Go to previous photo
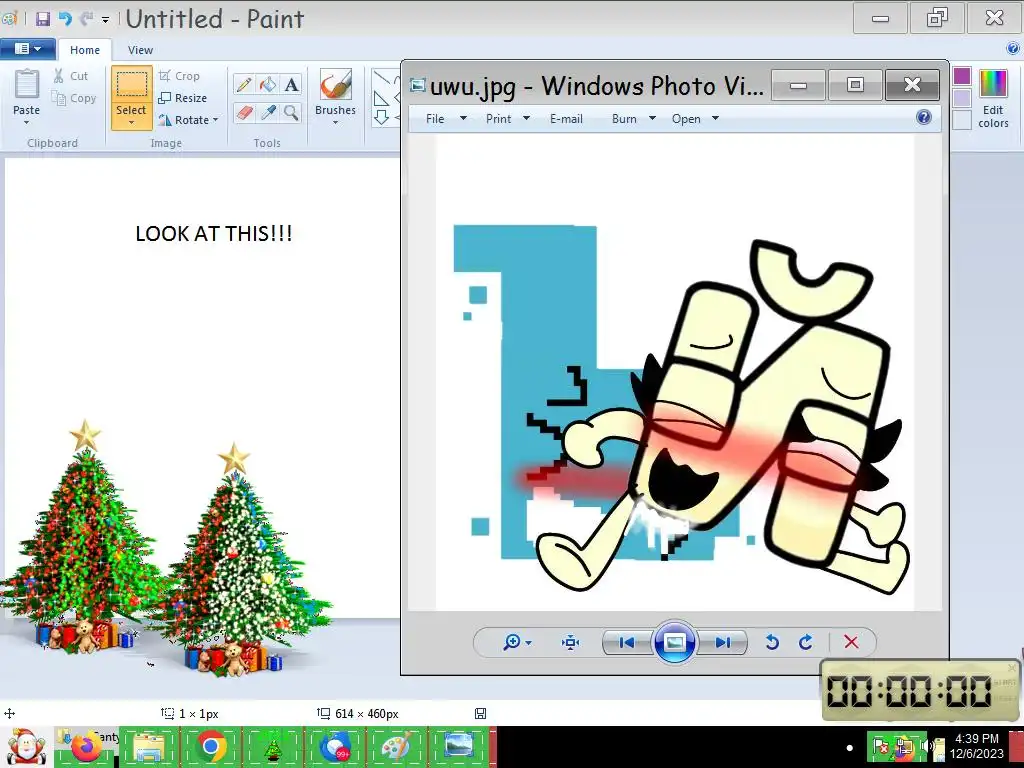This screenshot has height=768, width=1024. click(627, 643)
